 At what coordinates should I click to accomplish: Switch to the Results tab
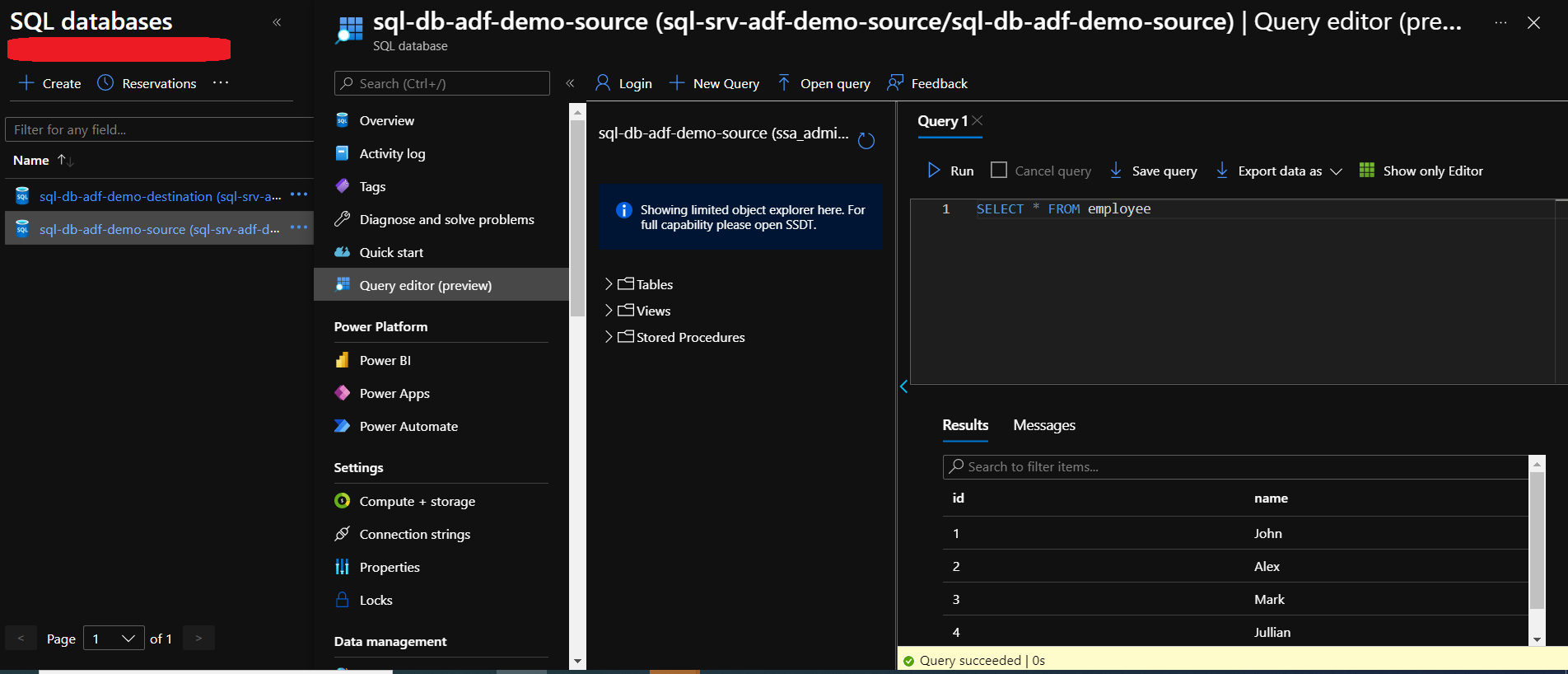965,425
